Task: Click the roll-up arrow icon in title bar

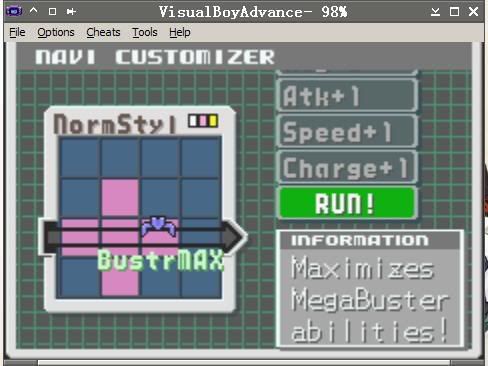Action: pos(34,10)
